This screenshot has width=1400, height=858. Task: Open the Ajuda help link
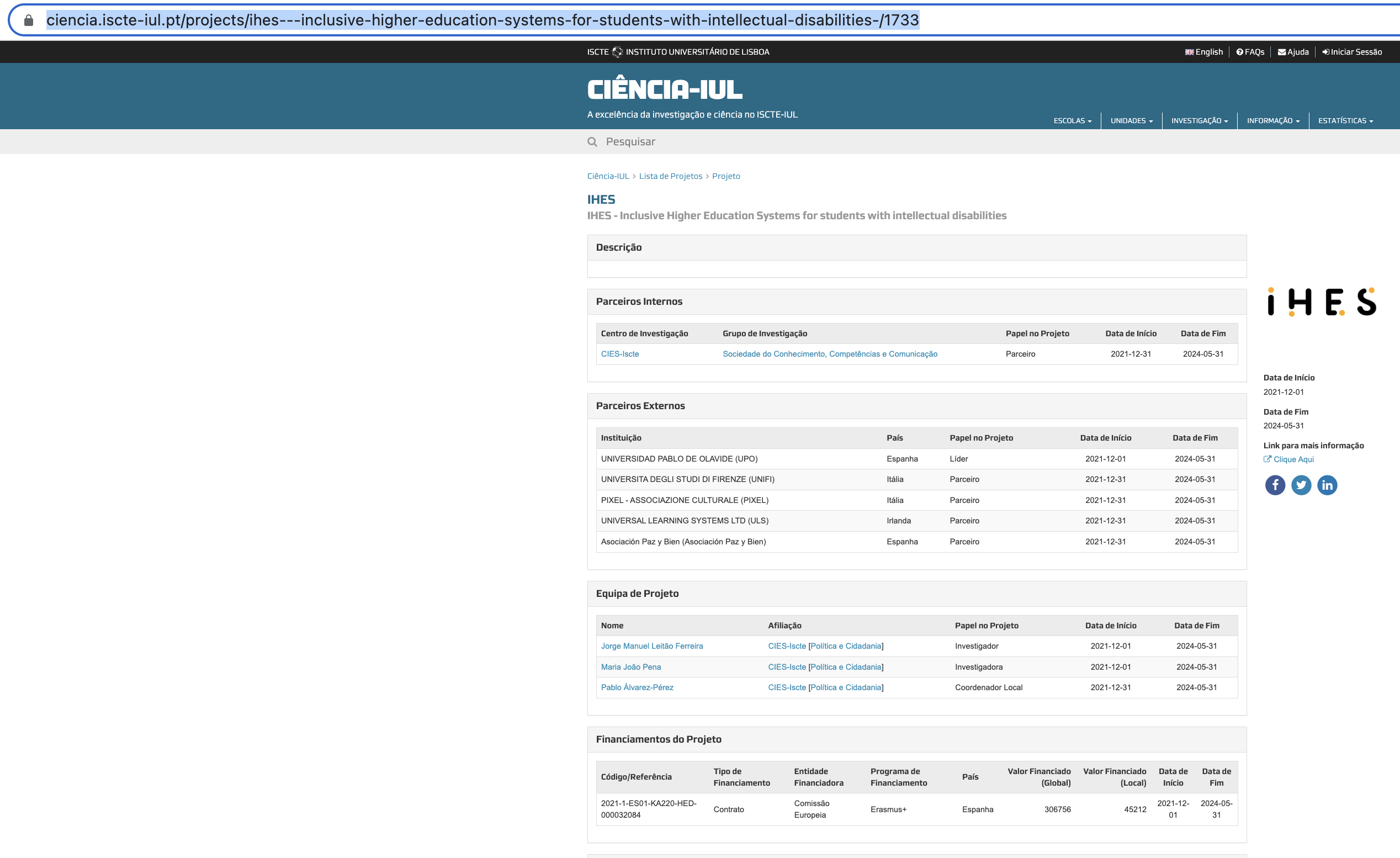pyautogui.click(x=1293, y=52)
